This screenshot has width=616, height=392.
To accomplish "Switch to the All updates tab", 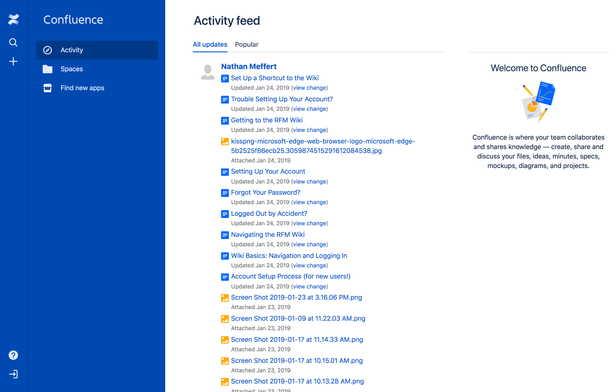I will pyautogui.click(x=210, y=44).
